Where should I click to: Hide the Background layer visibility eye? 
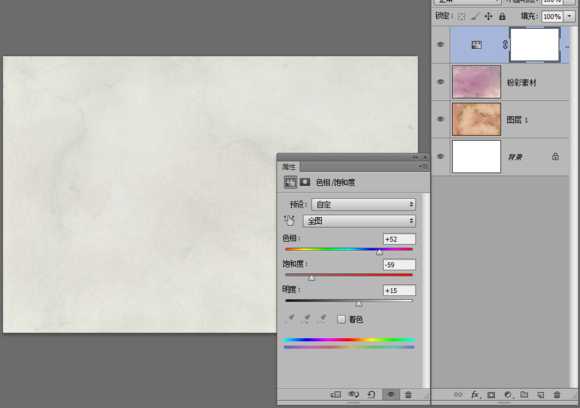[x=440, y=156]
